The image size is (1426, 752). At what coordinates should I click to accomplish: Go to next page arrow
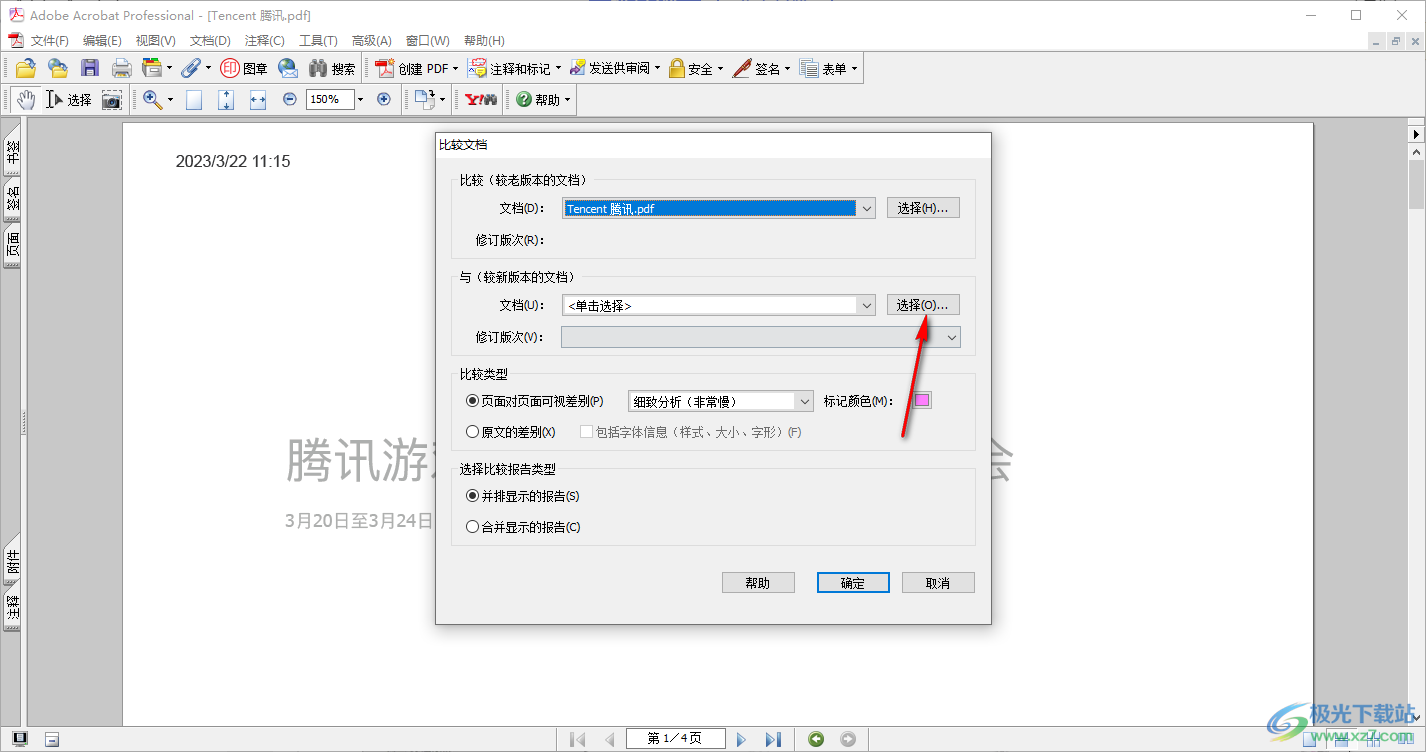click(741, 739)
